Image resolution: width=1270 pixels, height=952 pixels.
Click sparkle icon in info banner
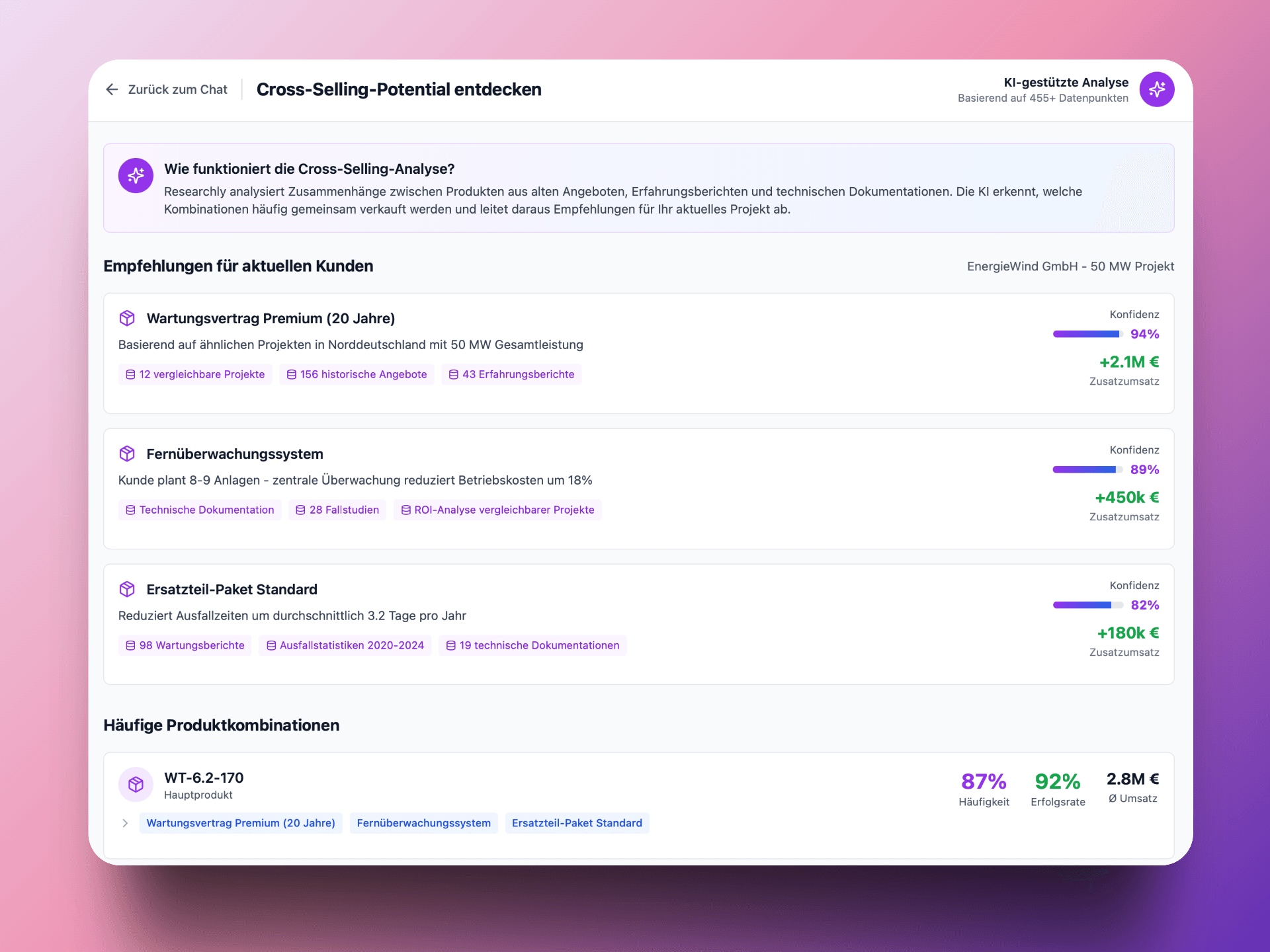(136, 175)
